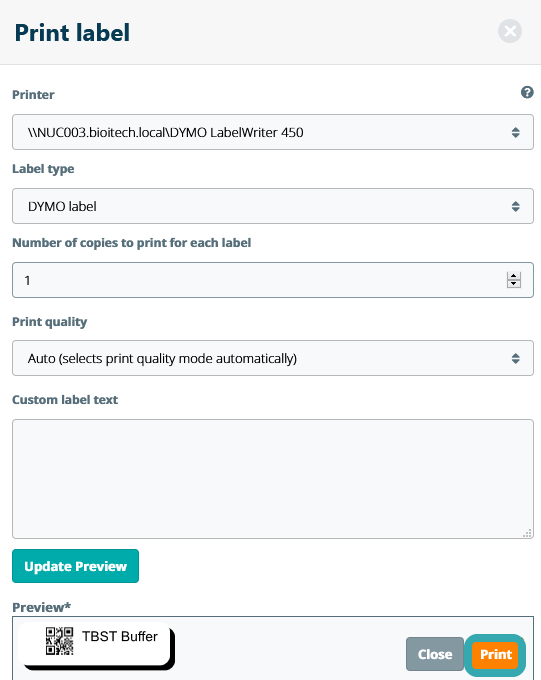The width and height of the screenshot is (541, 680).
Task: Click the Print quality field label
Action: click(x=49, y=322)
